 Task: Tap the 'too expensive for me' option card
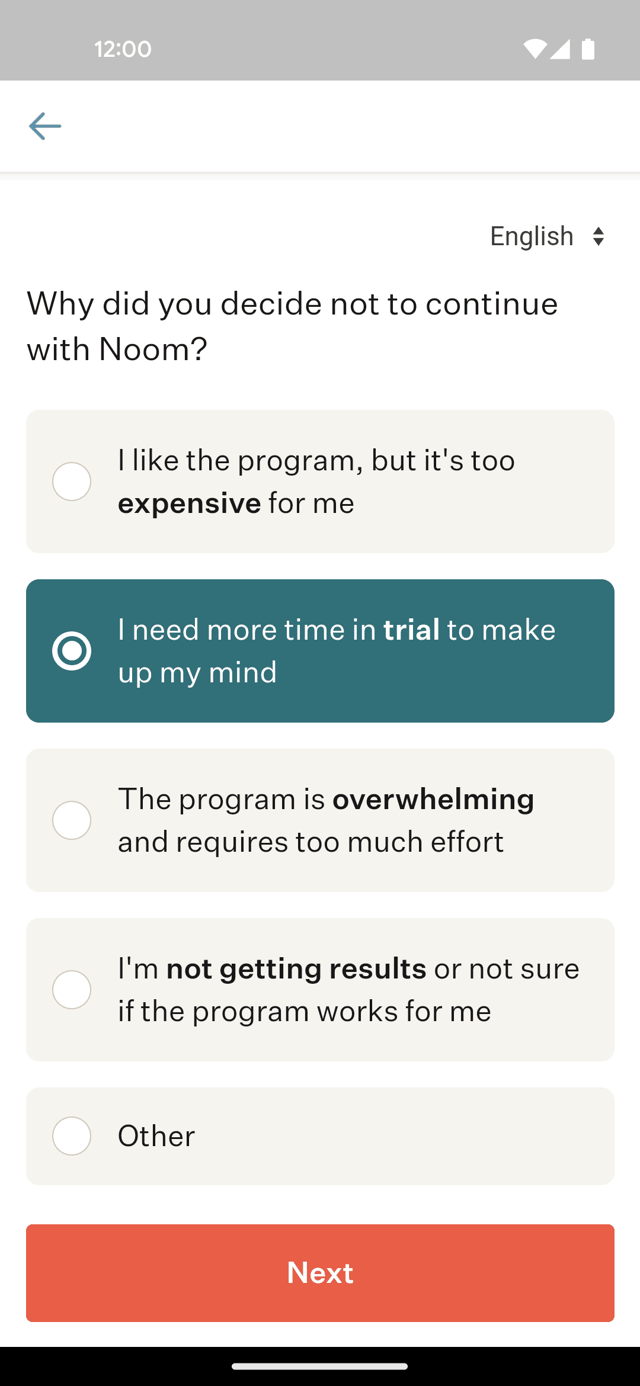320,481
